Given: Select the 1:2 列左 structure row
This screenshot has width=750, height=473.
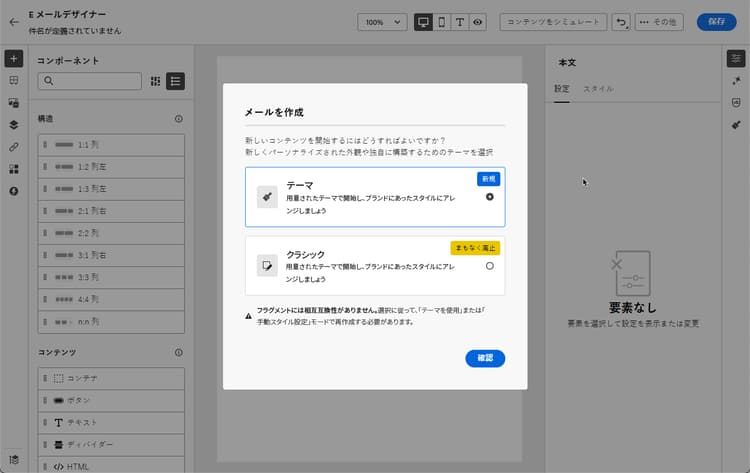Looking at the screenshot, I should pos(111,167).
